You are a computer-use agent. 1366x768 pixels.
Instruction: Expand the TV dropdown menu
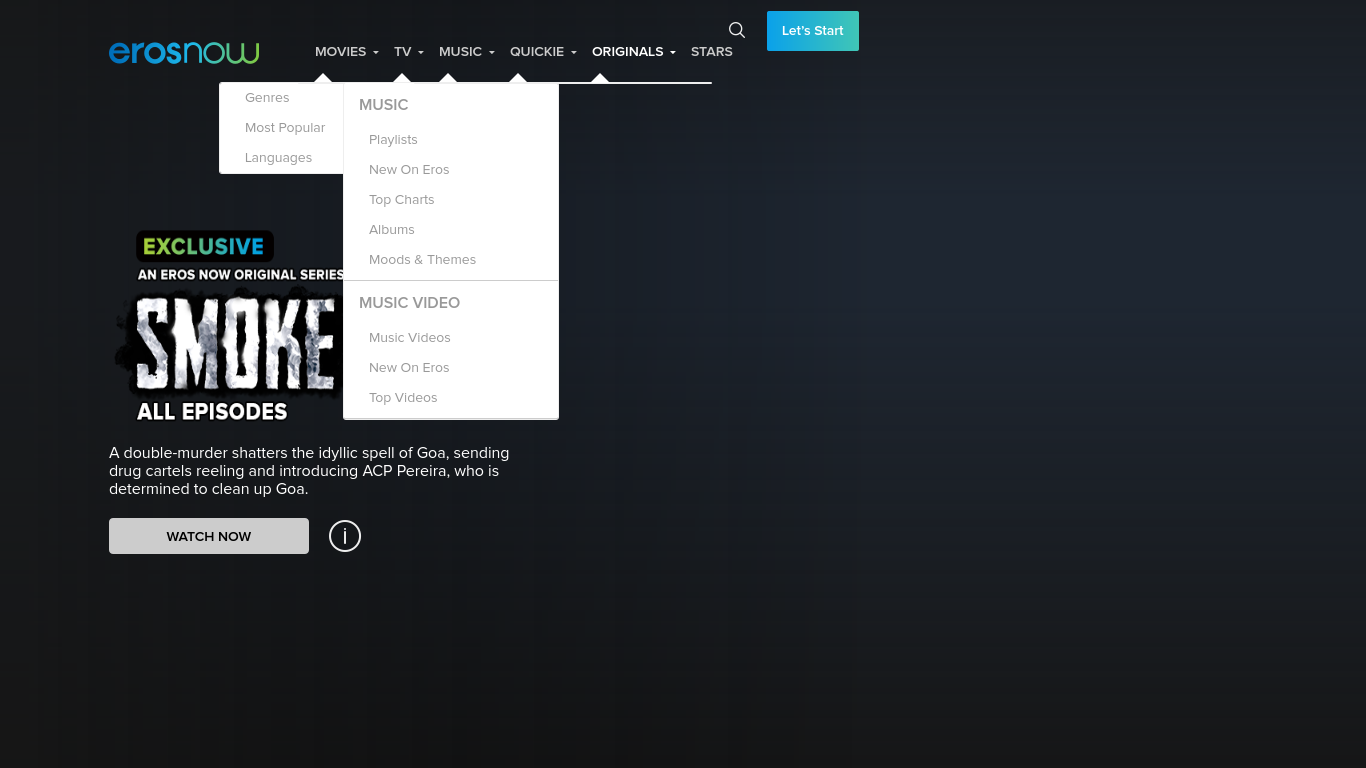[408, 52]
